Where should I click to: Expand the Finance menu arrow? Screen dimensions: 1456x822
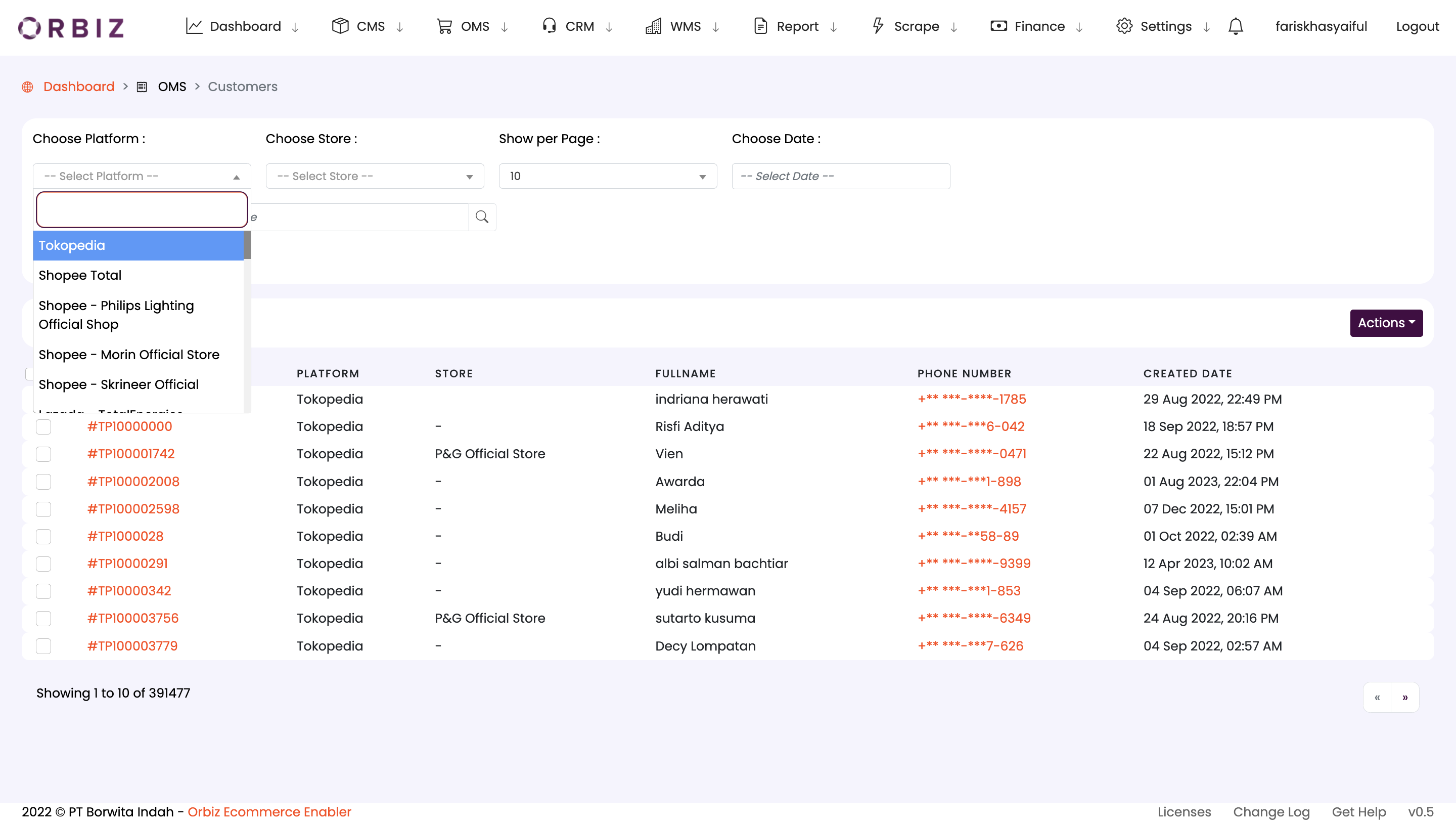tap(1079, 27)
